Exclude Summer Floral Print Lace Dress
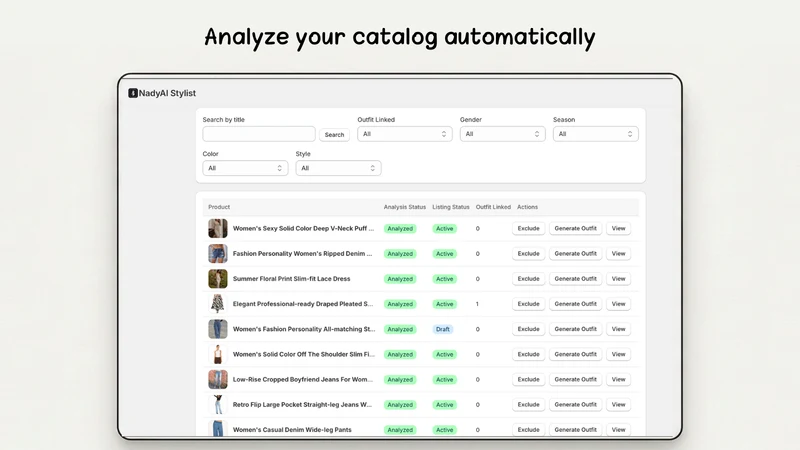Image resolution: width=800 pixels, height=450 pixels. [x=529, y=279]
